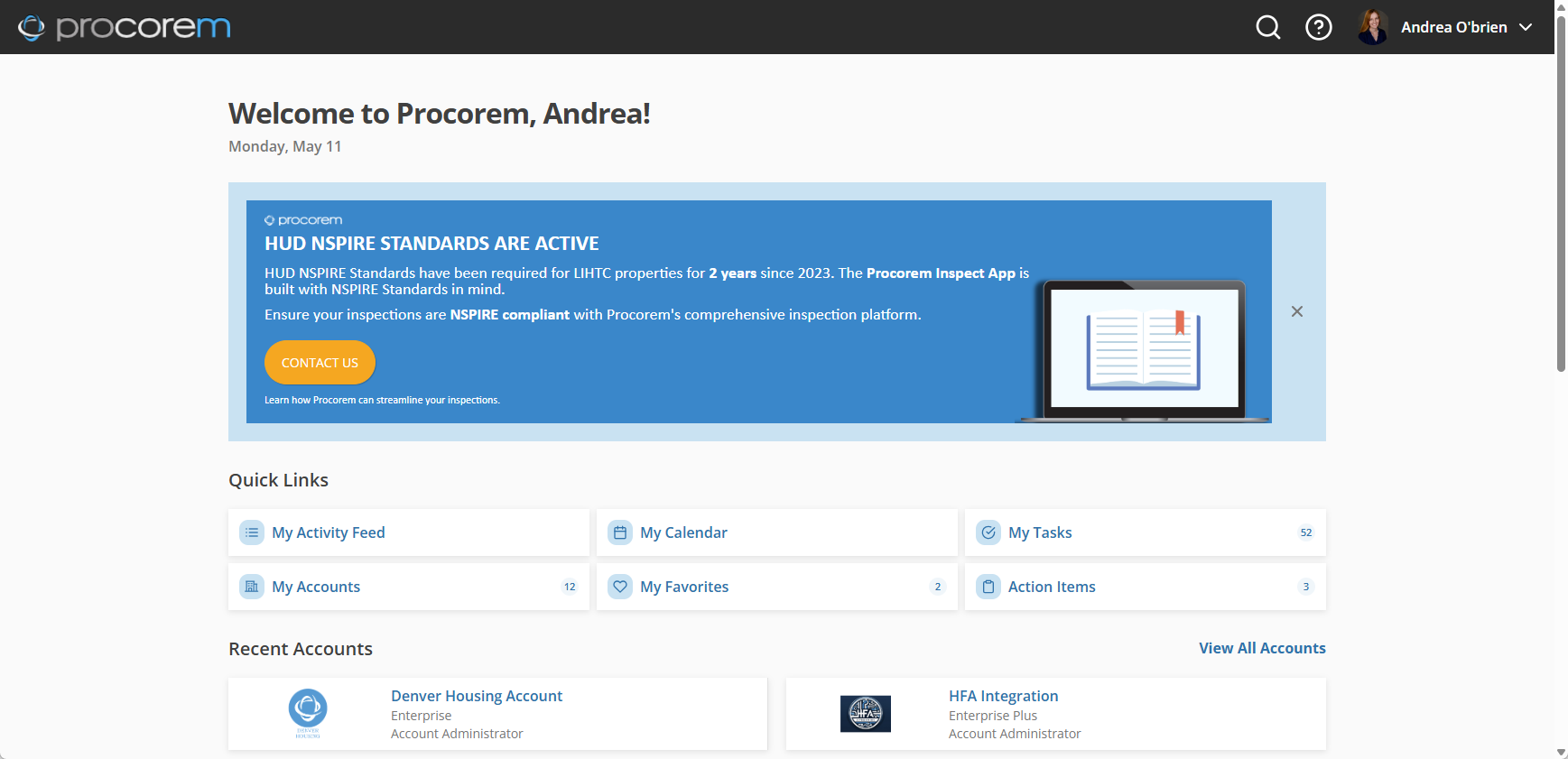The height and width of the screenshot is (759, 1568).
Task: Open My Accounts quick link
Action: (409, 587)
